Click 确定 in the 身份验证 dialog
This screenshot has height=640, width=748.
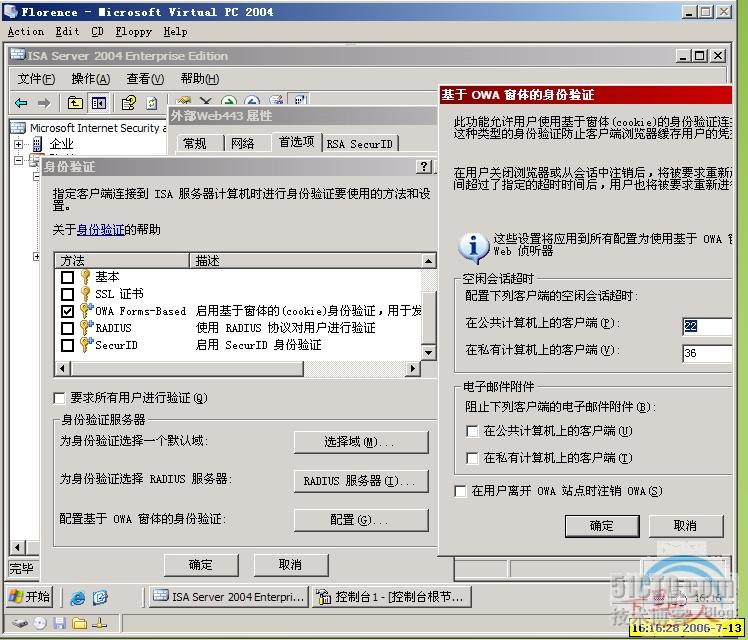[x=201, y=565]
